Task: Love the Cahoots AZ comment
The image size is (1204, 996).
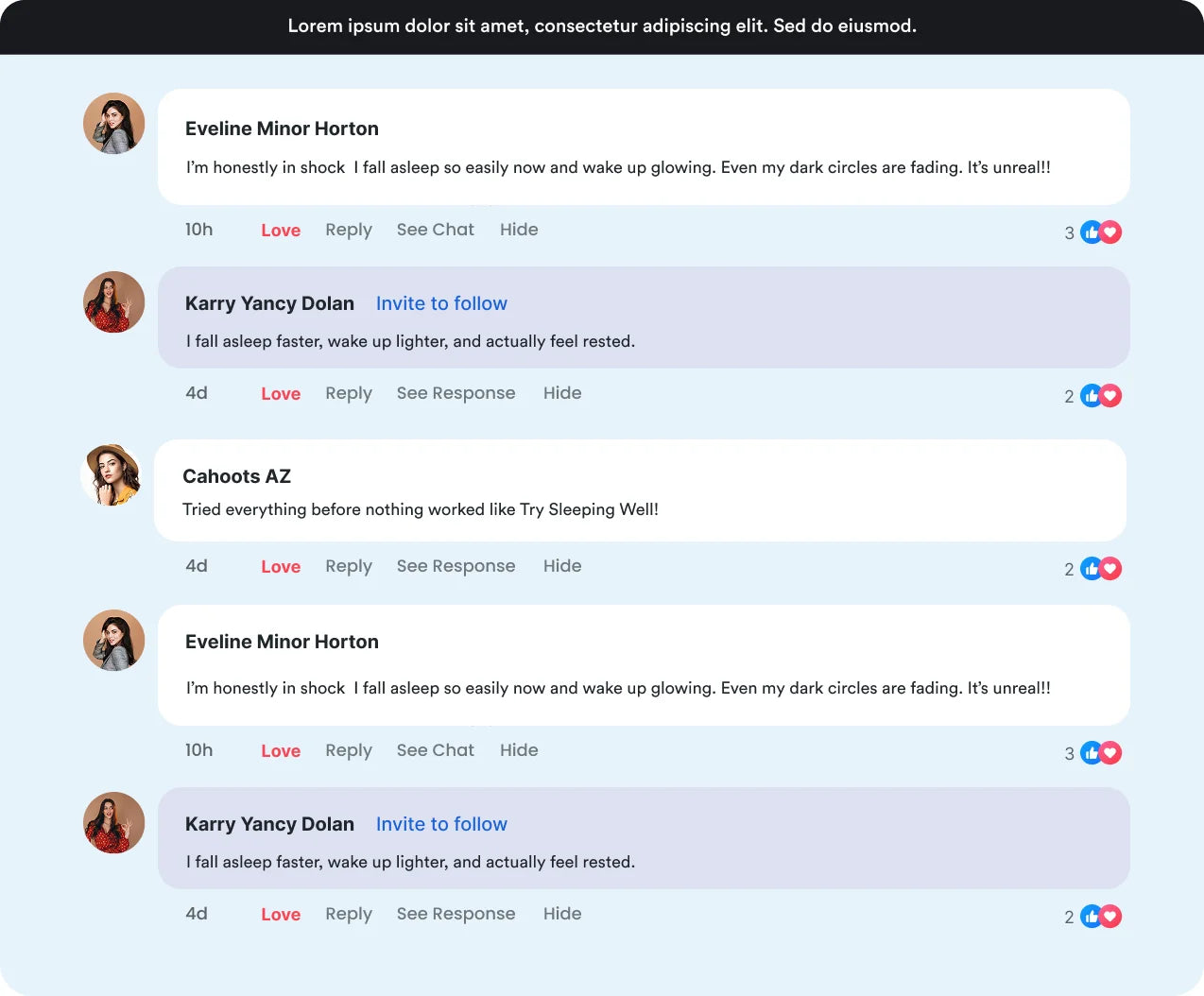Action: (x=281, y=567)
